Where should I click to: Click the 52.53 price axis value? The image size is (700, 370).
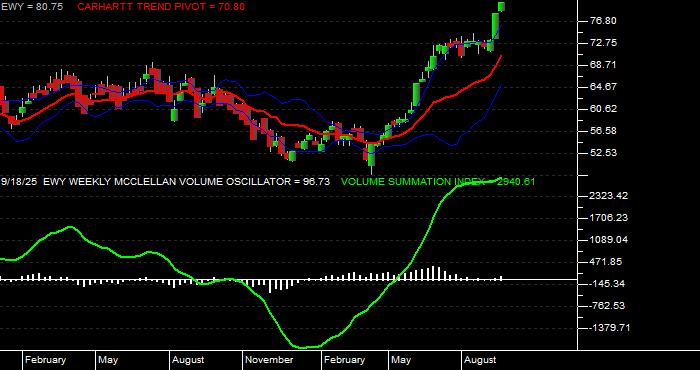[604, 153]
